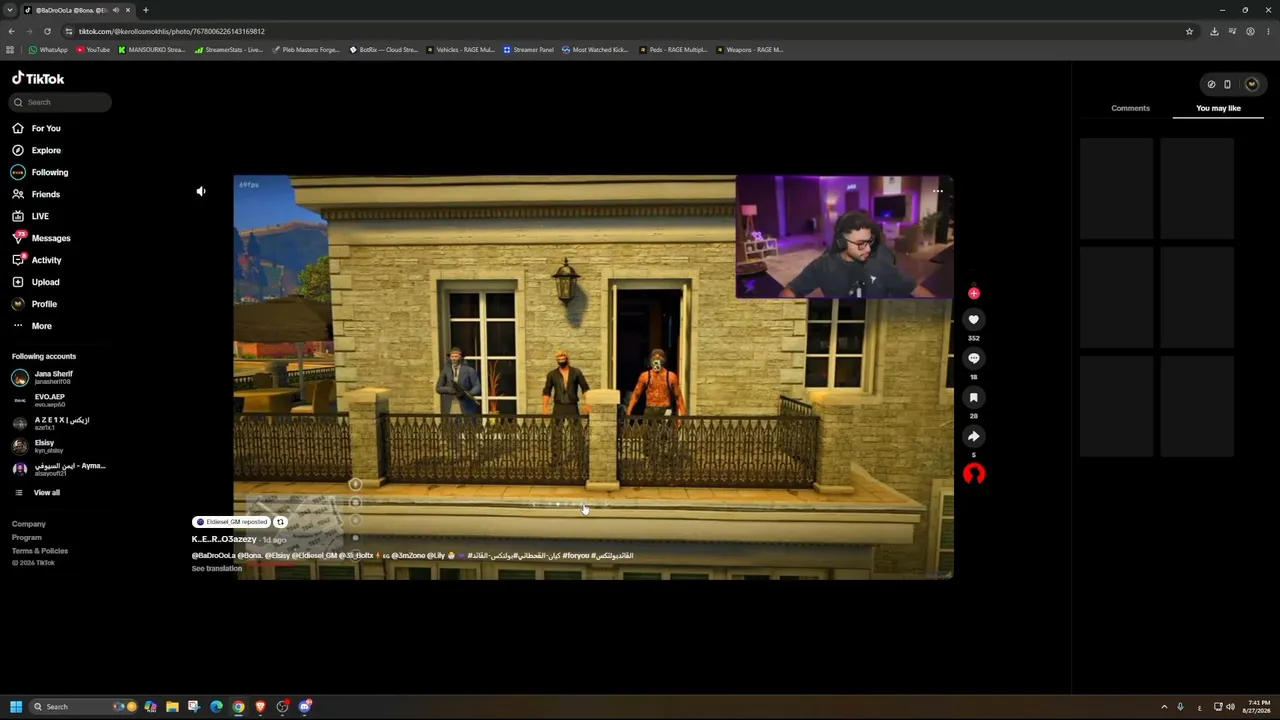Image resolution: width=1280 pixels, height=720 pixels.
Task: Share the video with the arrow icon
Action: [x=973, y=437]
